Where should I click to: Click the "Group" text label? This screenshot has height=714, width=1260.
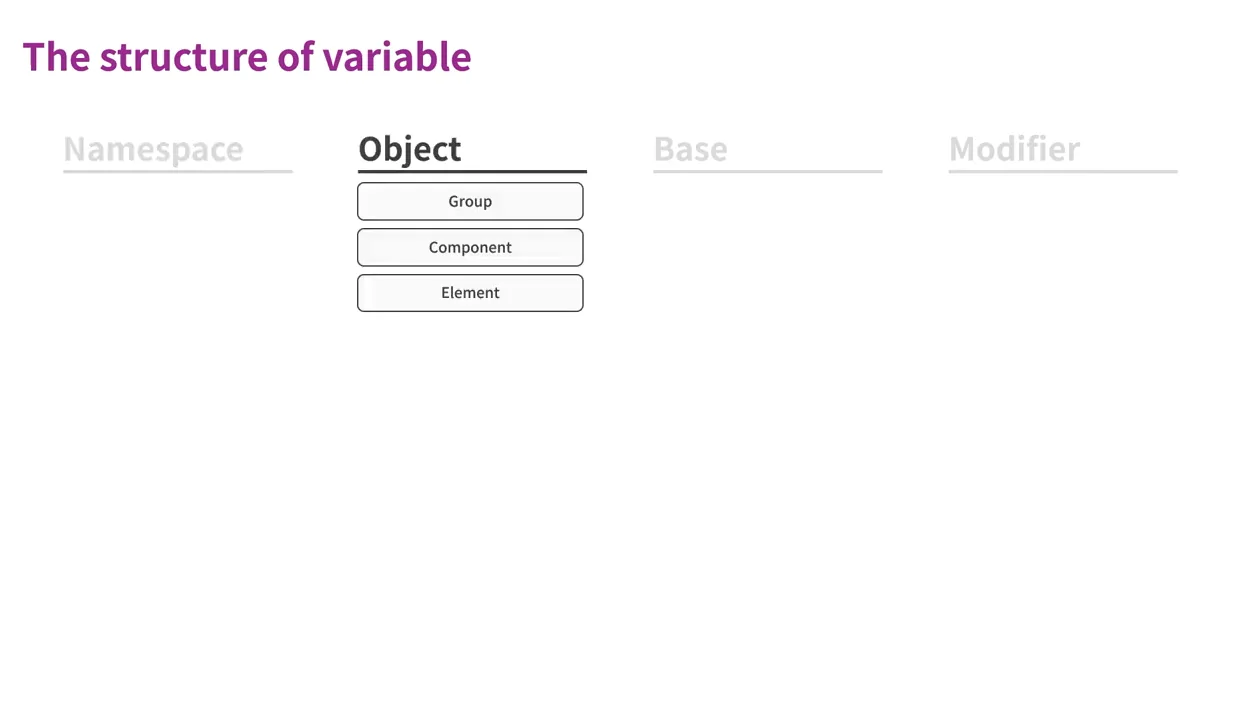470,201
